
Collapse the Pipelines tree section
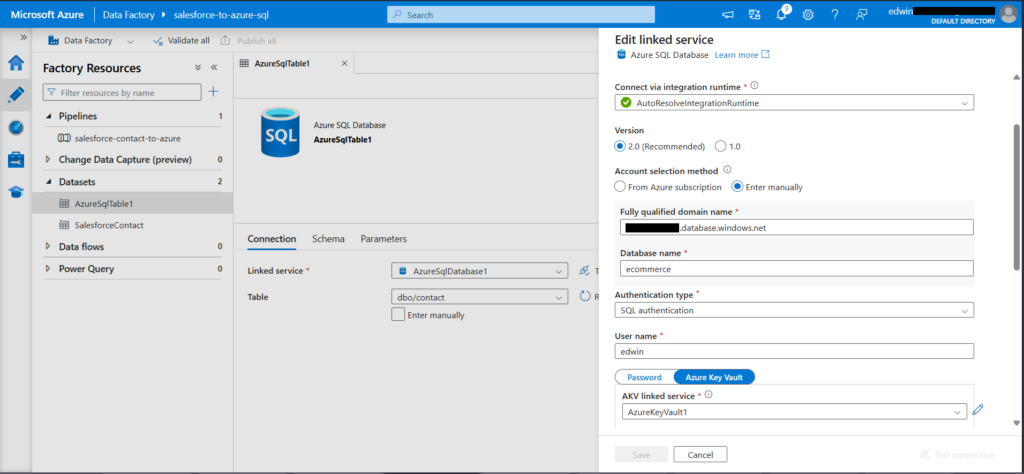coord(47,116)
